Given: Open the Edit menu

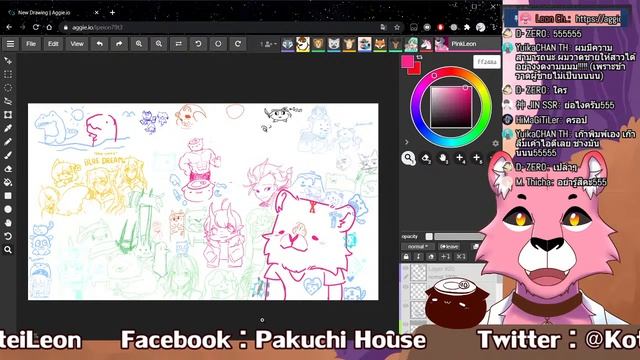Looking at the screenshot, I should coord(53,44).
